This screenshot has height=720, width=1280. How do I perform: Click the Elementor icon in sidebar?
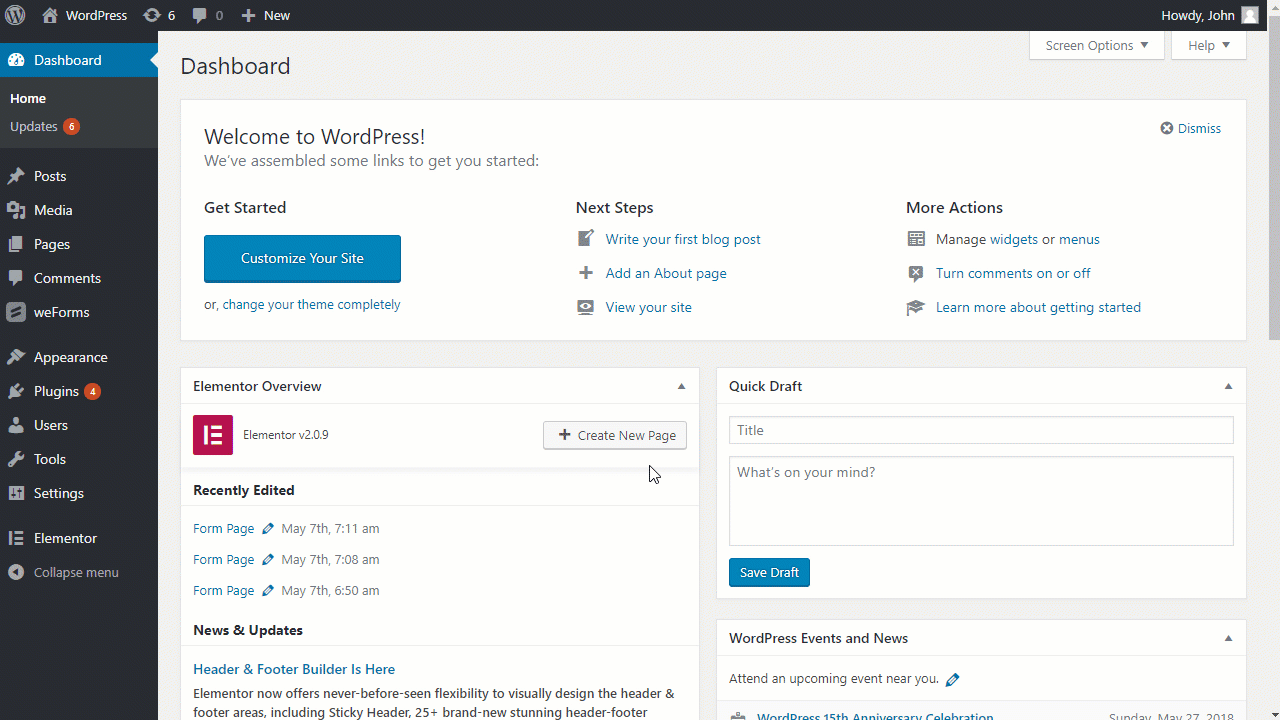[16, 538]
